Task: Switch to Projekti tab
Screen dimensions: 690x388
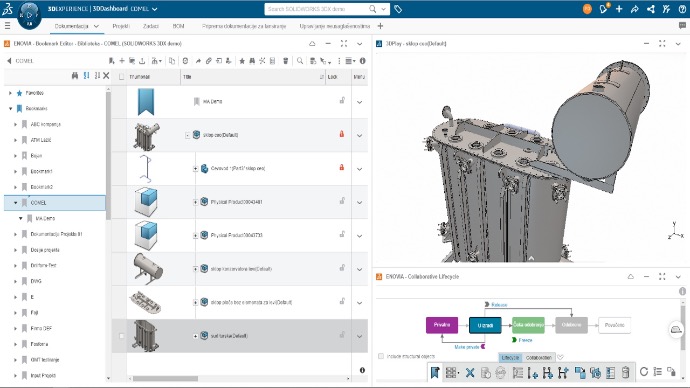Action: [121, 26]
